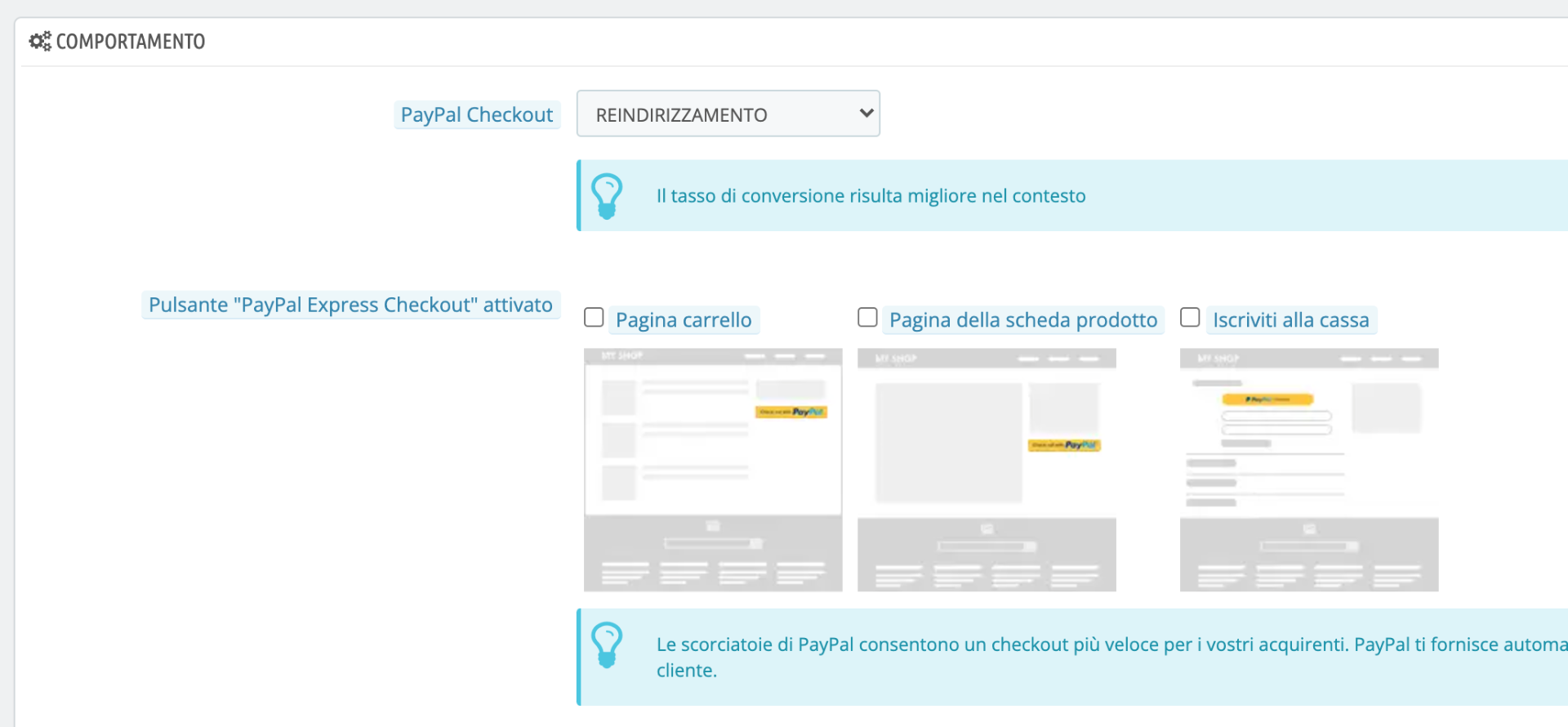The width and height of the screenshot is (1568, 727).
Task: Click the text "Le scorciatoie di PayPal consentono"
Action: click(x=808, y=644)
